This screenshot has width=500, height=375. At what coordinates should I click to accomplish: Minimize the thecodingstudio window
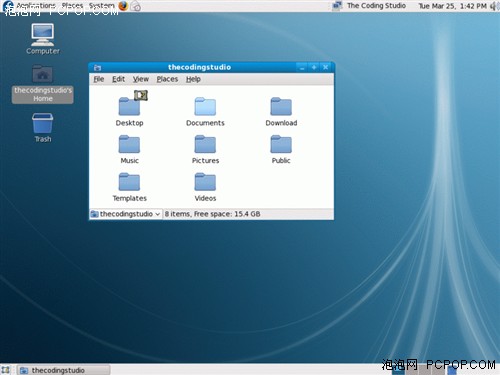(x=302, y=67)
